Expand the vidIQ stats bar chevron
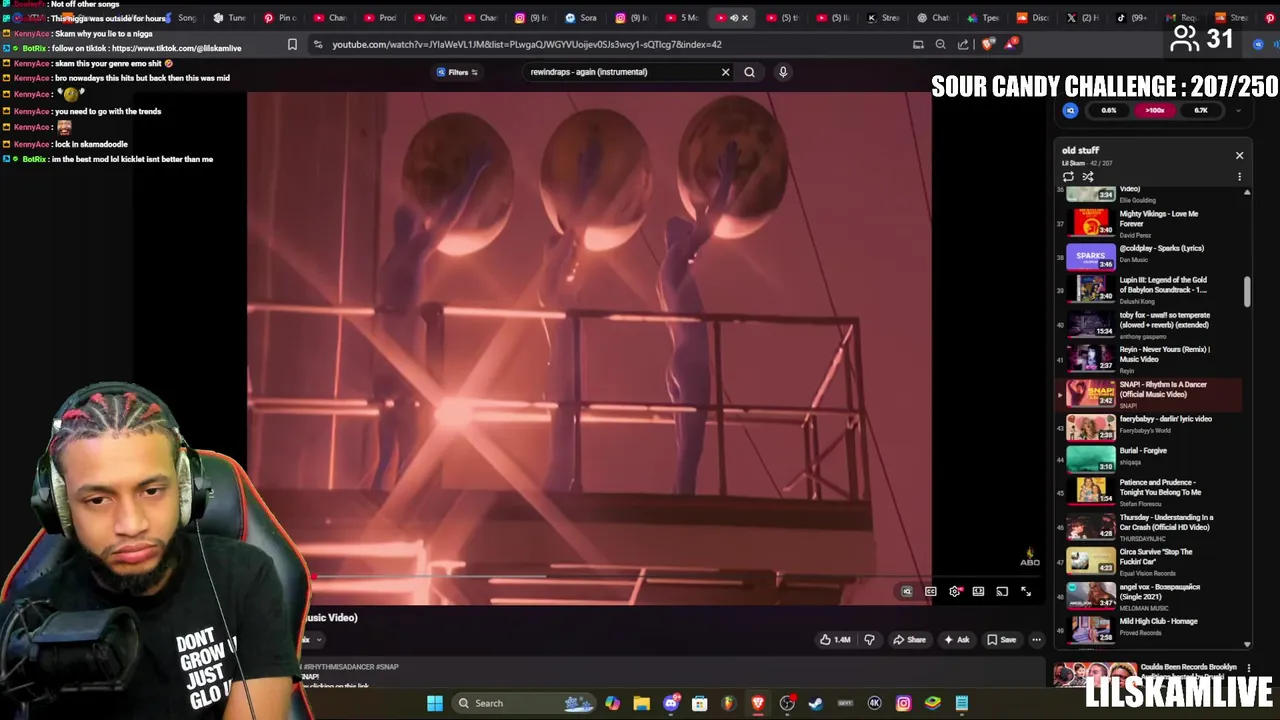This screenshot has height=720, width=1280. (1238, 111)
